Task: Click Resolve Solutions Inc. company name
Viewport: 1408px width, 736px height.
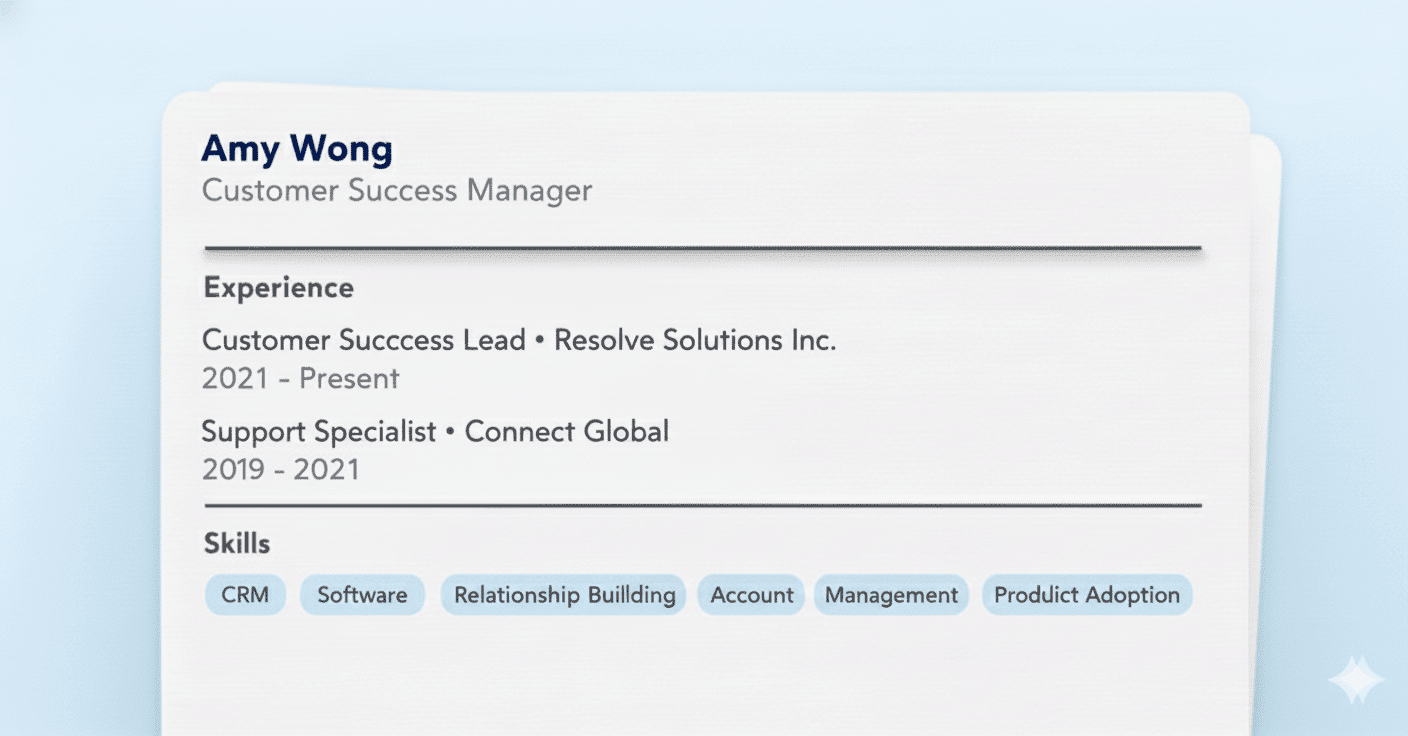Action: click(x=695, y=340)
